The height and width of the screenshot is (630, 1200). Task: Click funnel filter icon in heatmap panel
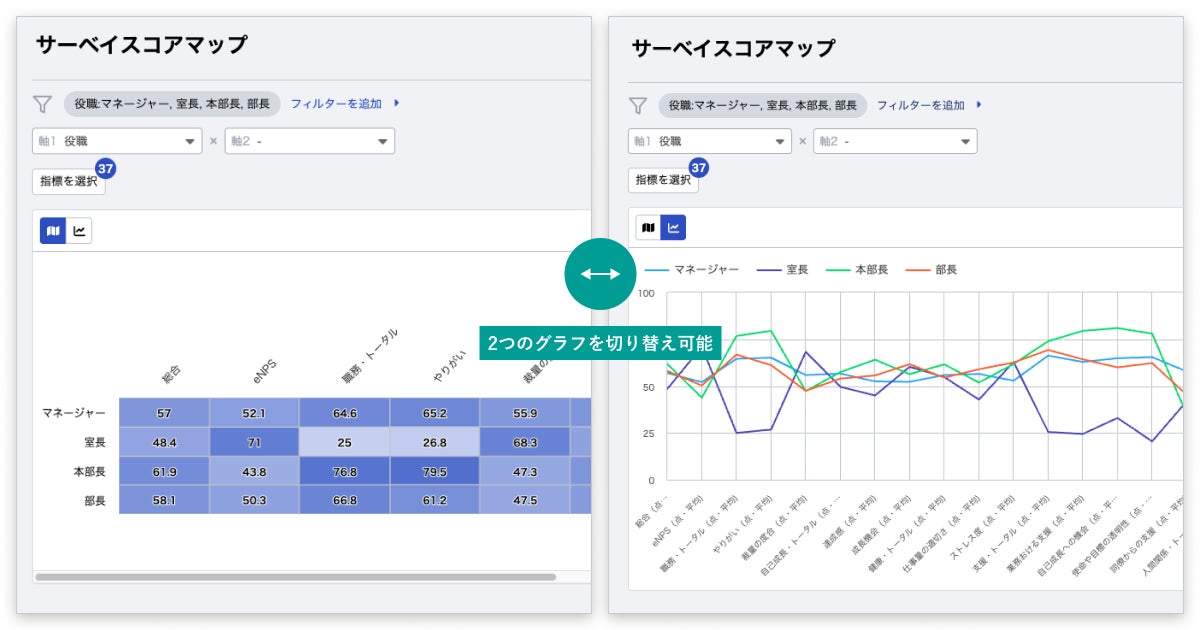click(42, 103)
